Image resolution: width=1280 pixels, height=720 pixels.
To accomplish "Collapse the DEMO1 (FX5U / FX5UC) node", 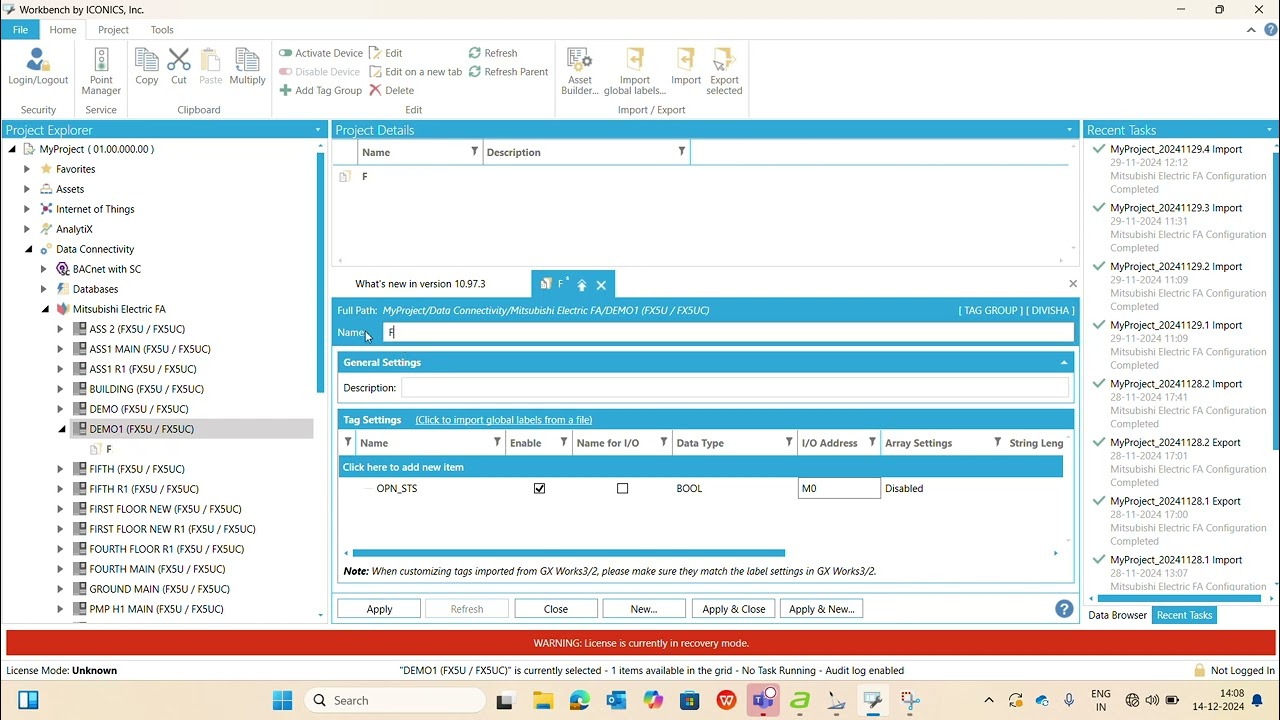I will click(61, 429).
